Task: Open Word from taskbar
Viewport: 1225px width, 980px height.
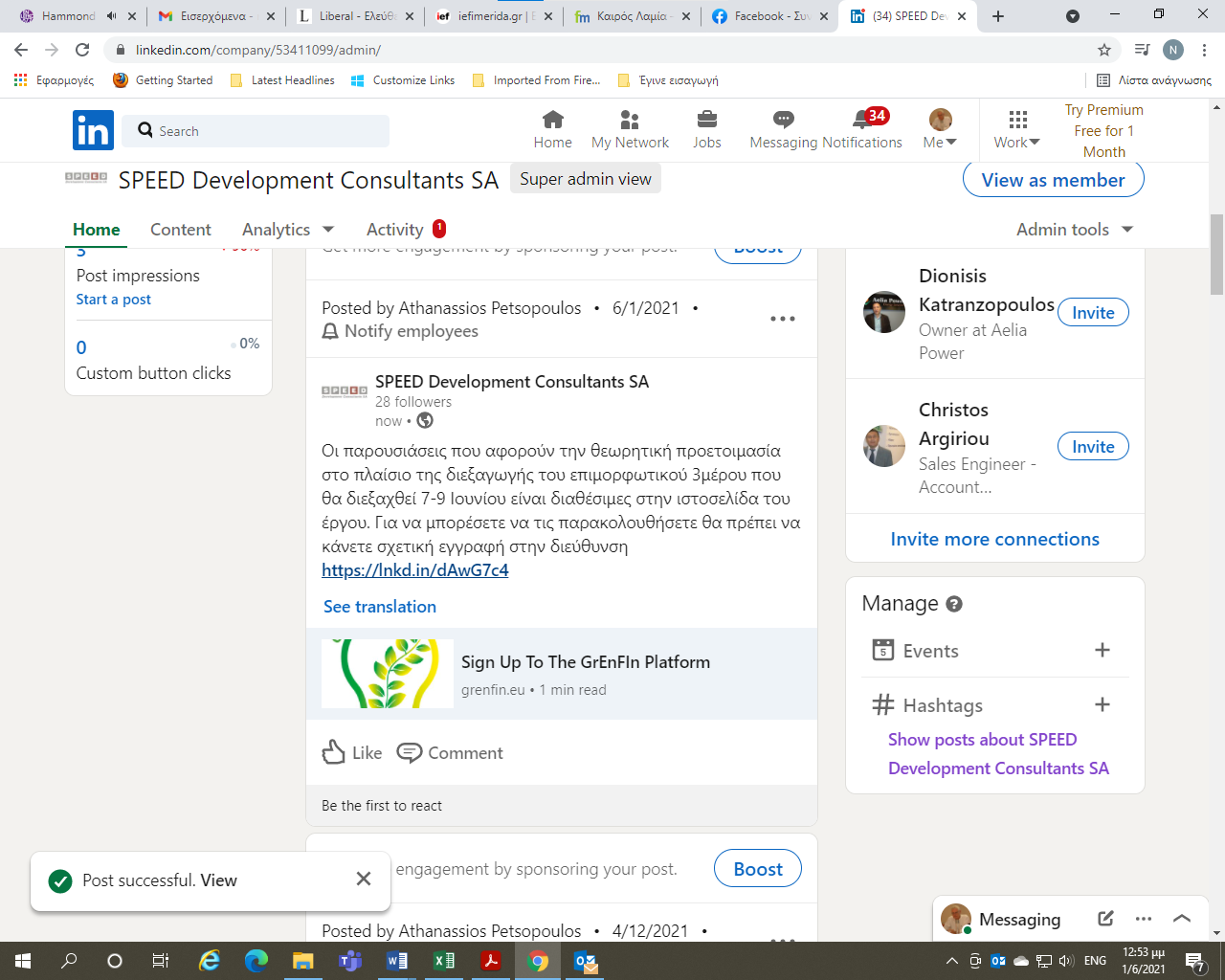Action: click(x=397, y=961)
